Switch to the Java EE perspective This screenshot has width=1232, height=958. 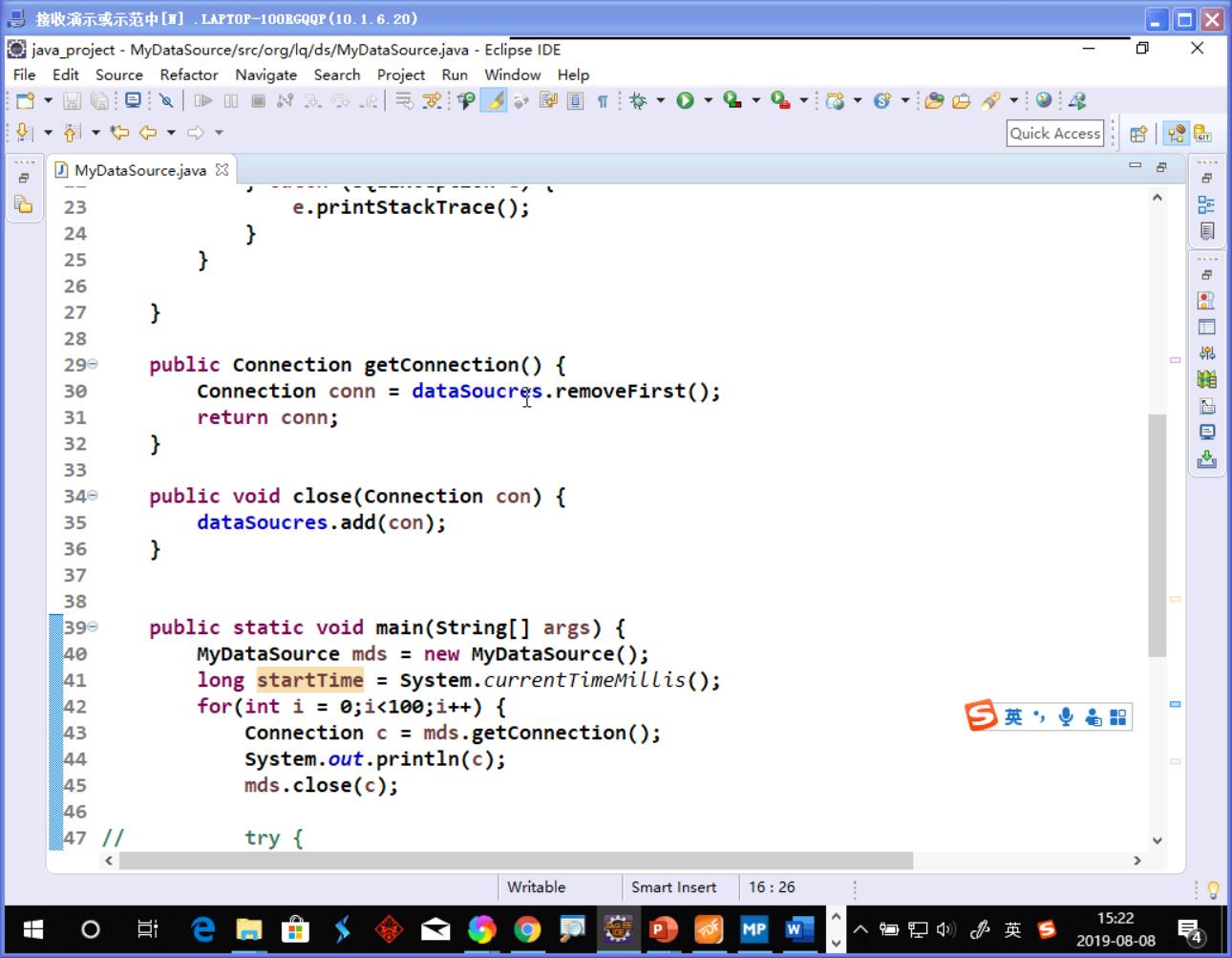click(x=1177, y=134)
